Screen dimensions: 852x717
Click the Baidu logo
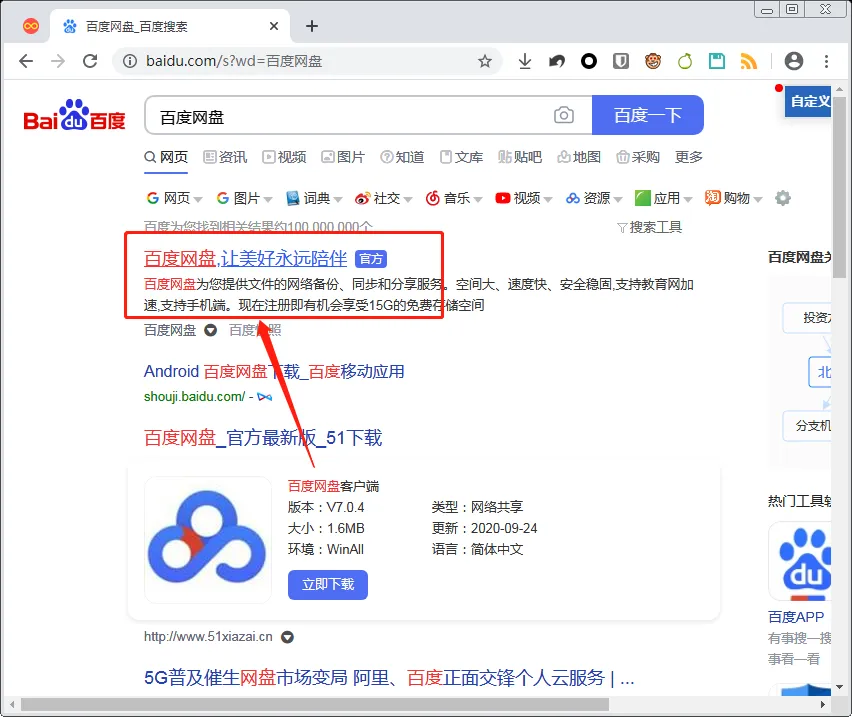click(x=74, y=115)
